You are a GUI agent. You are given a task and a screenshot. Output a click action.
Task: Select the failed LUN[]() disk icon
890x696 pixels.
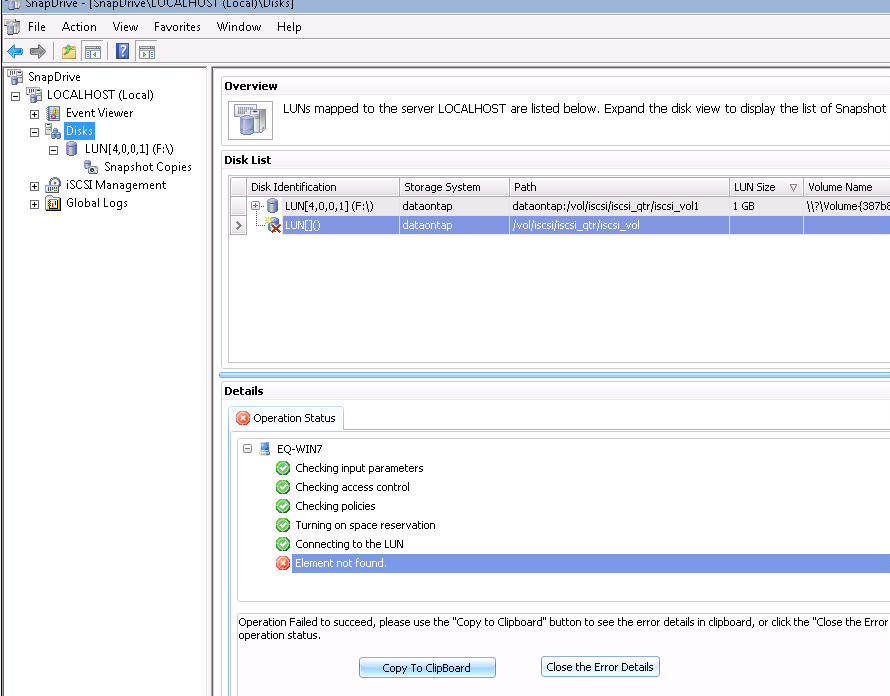coord(273,226)
